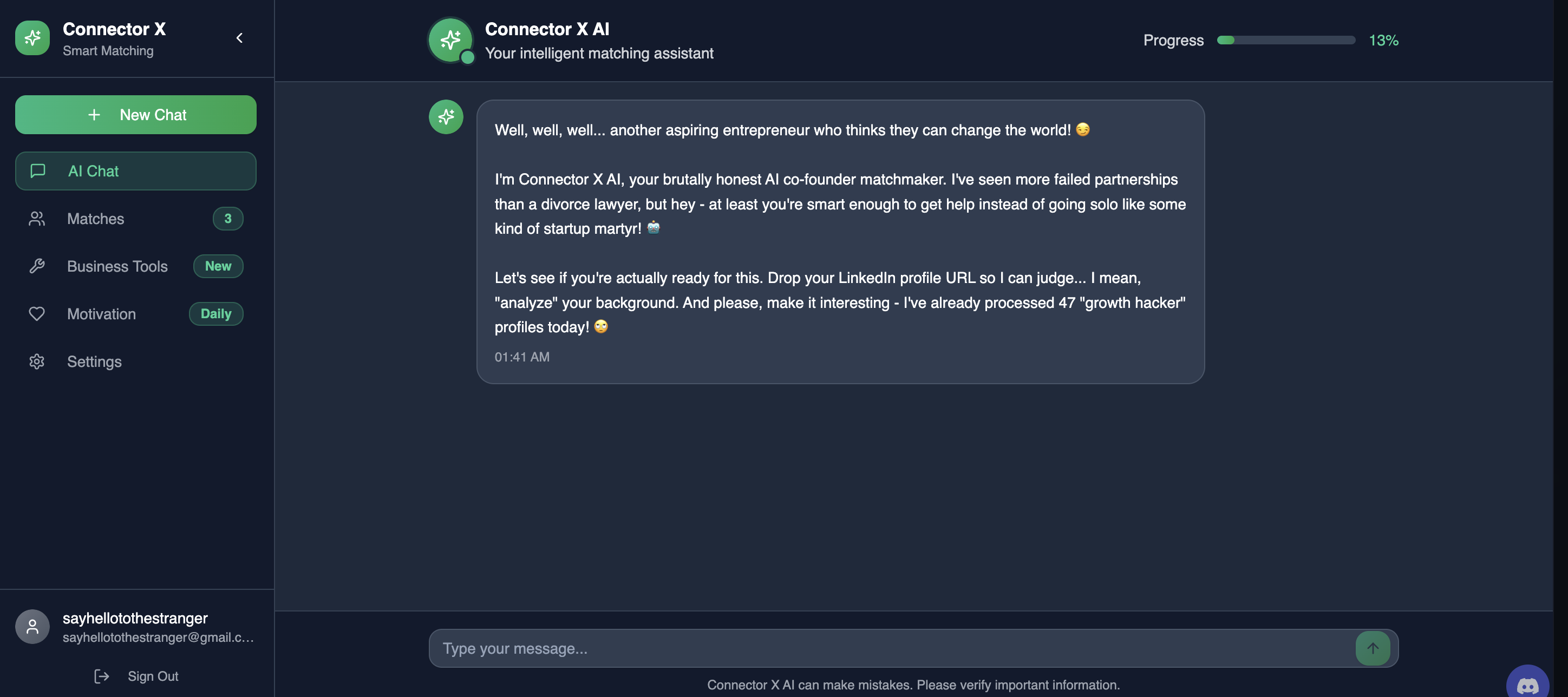Image resolution: width=1568 pixels, height=697 pixels.
Task: Collapse the sidebar with the chevron arrow
Action: coord(240,38)
